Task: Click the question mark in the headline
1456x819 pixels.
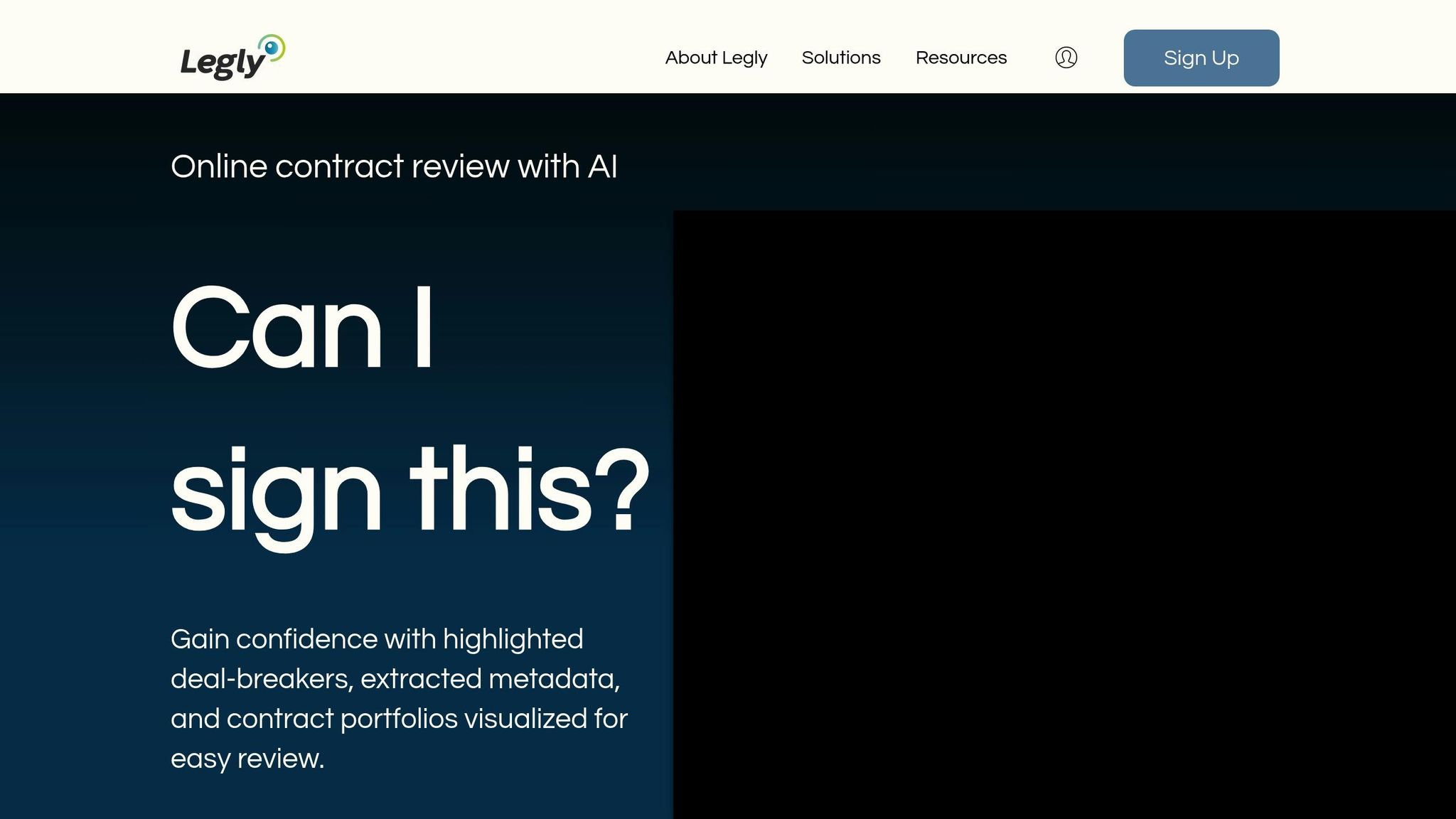Action: click(x=623, y=491)
